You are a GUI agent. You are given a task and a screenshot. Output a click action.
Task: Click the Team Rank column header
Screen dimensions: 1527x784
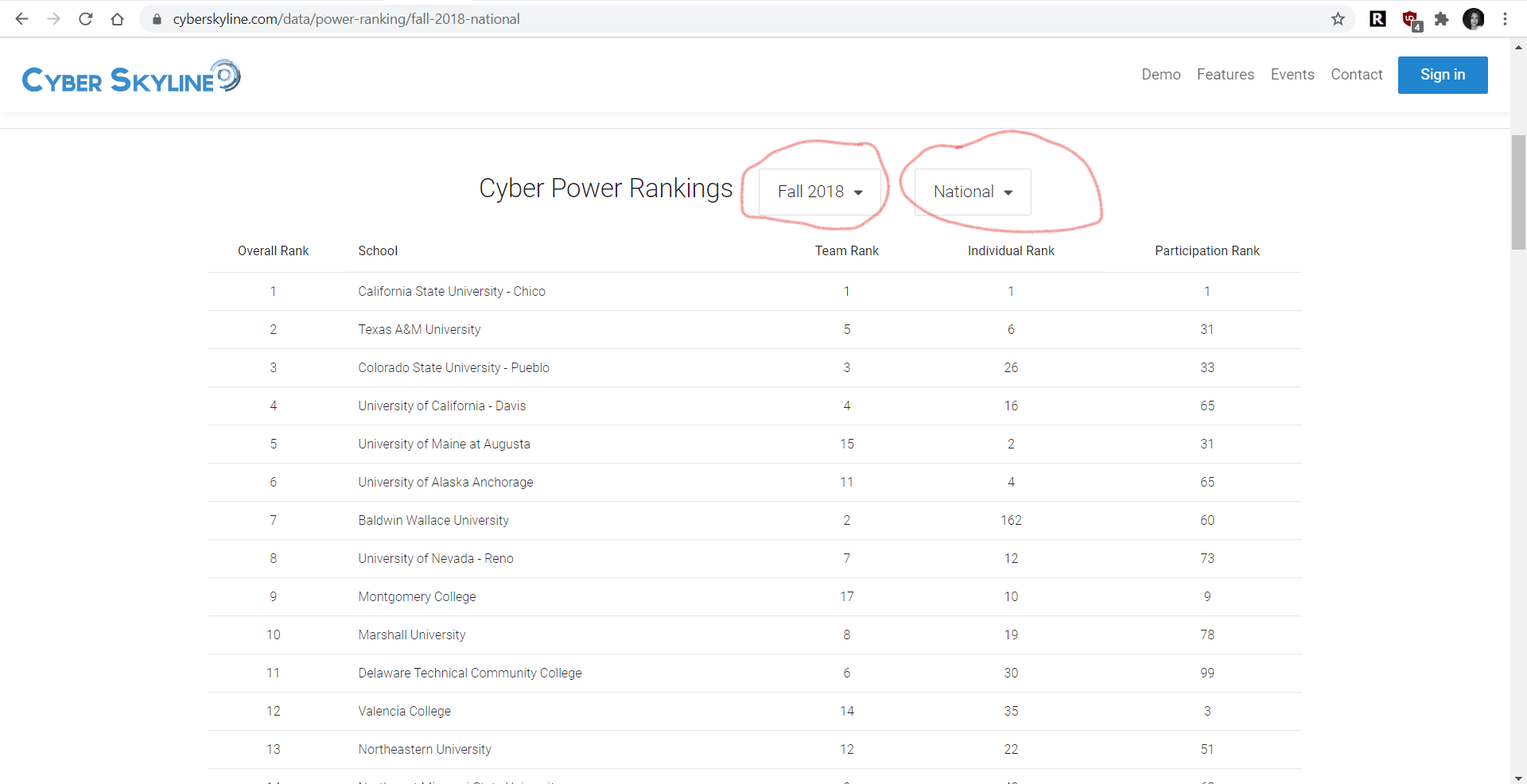point(847,250)
